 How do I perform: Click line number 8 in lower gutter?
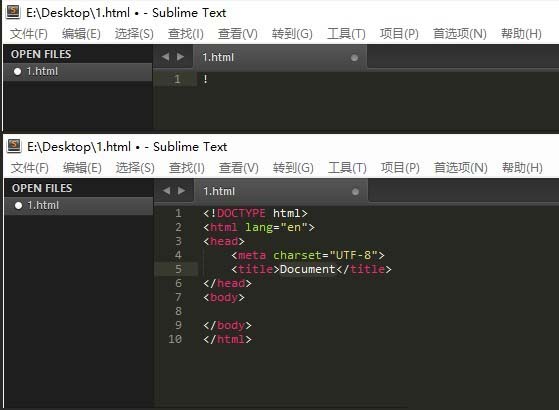tap(178, 311)
